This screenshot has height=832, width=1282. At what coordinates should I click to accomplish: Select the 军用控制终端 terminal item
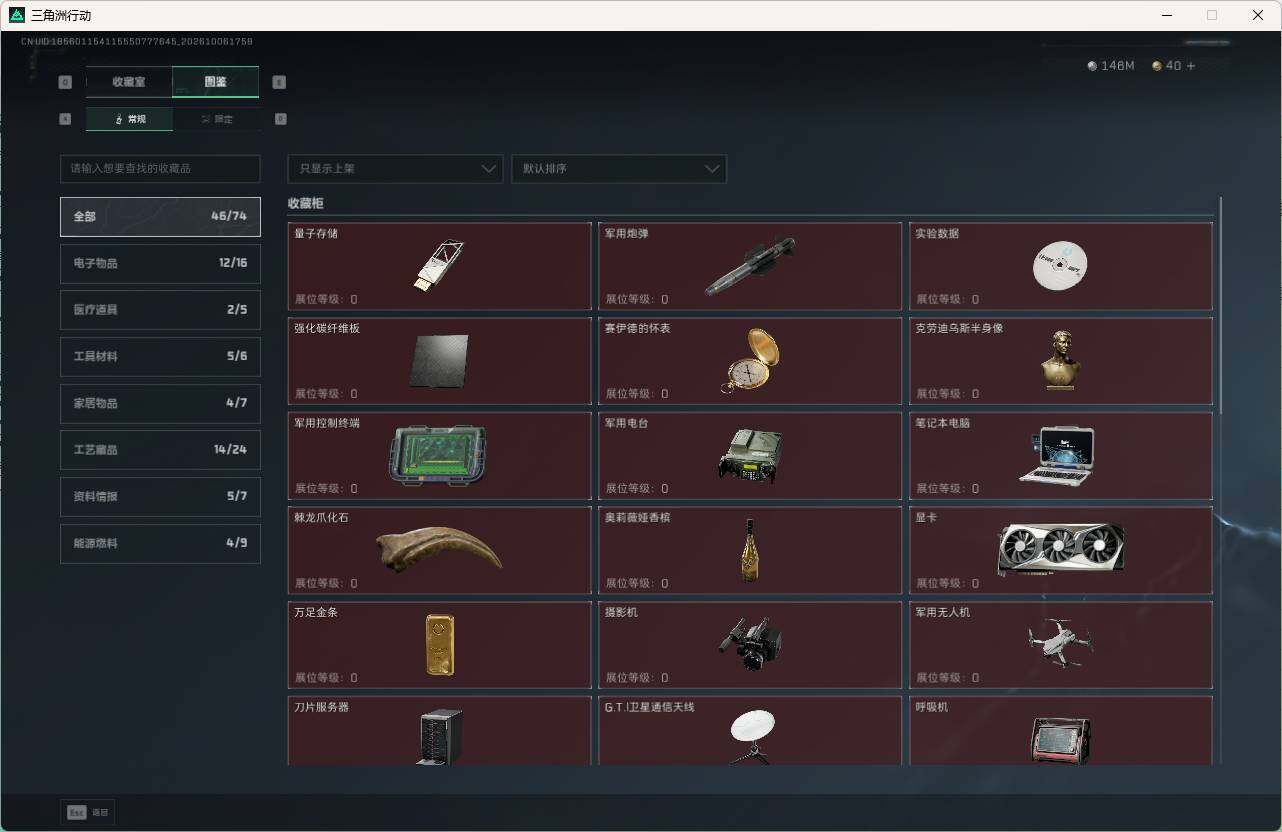(439, 456)
